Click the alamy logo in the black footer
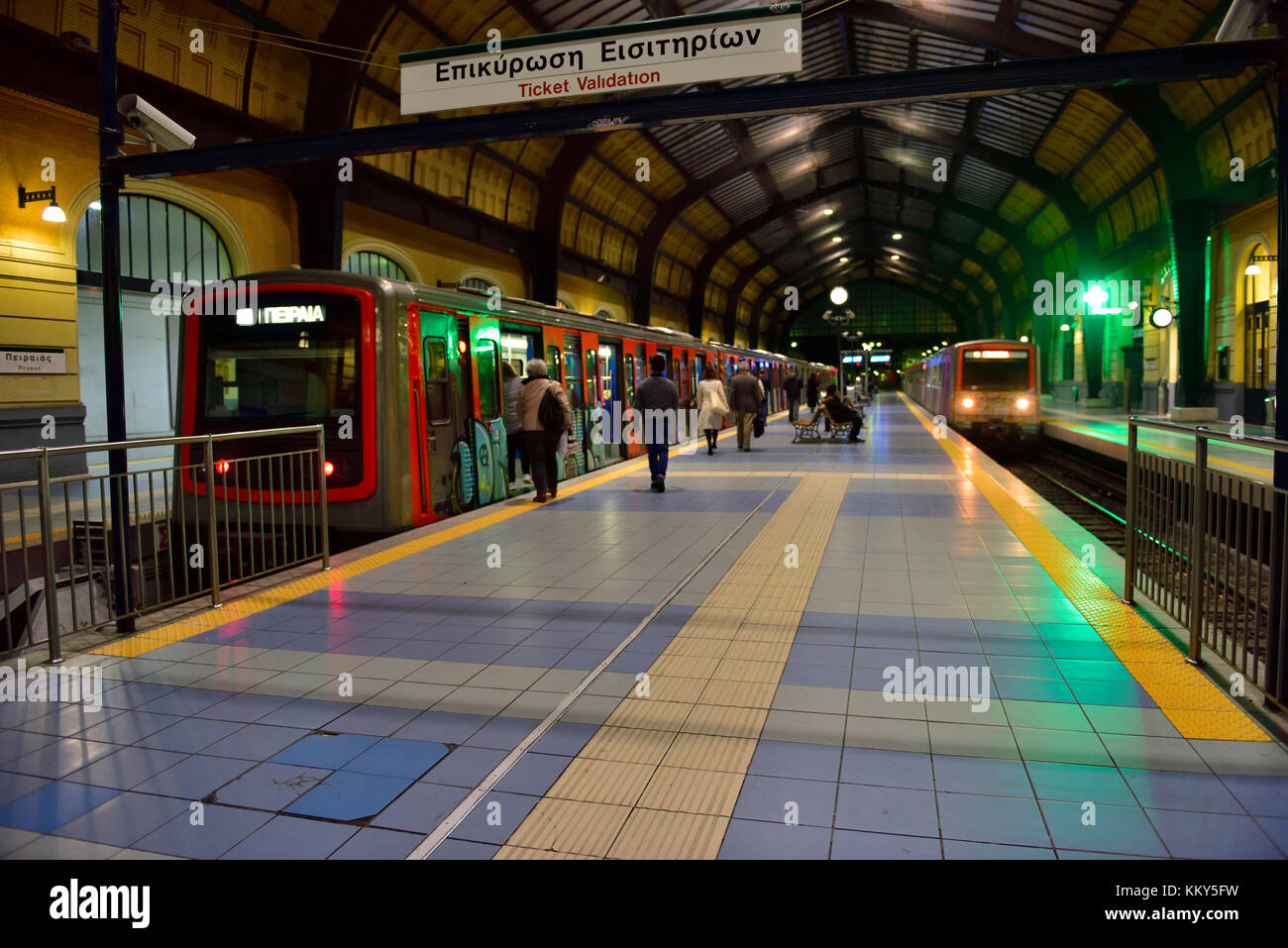The width and height of the screenshot is (1288, 948). (99, 903)
